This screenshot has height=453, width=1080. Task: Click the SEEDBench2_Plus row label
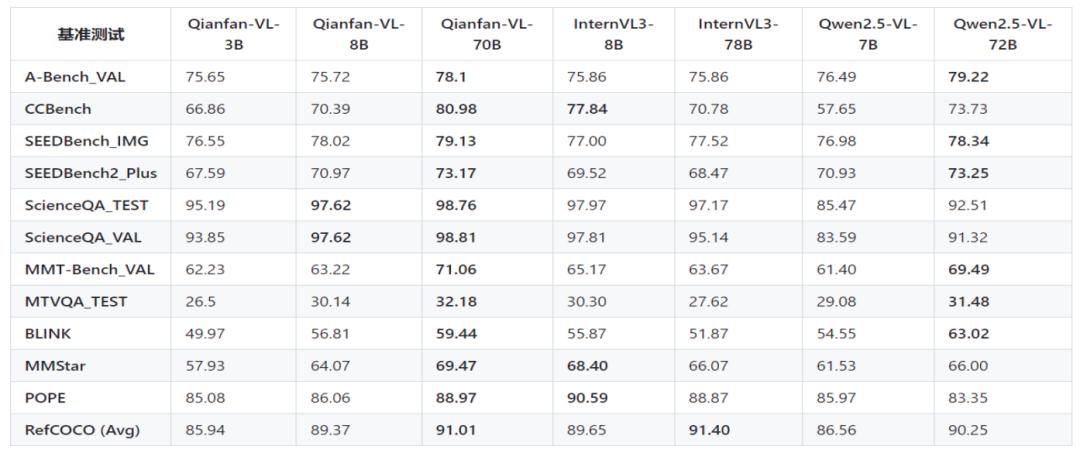(x=92, y=173)
